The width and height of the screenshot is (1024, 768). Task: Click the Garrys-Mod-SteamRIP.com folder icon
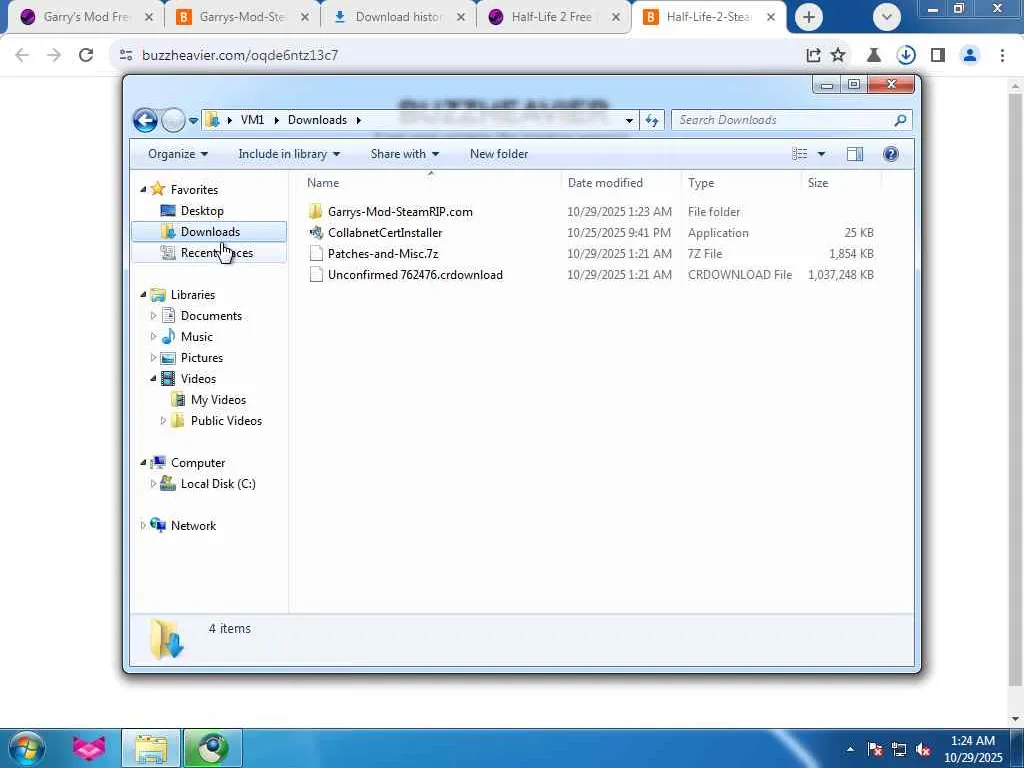316,211
